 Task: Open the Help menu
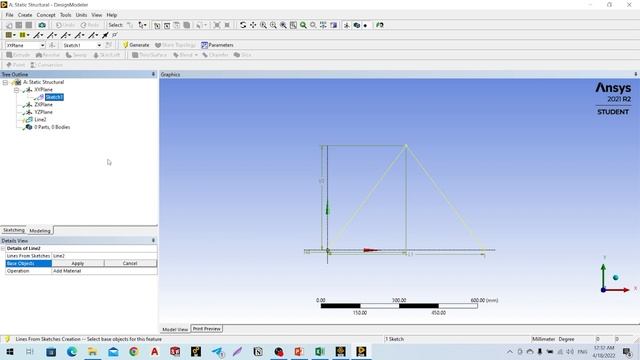[x=112, y=15]
